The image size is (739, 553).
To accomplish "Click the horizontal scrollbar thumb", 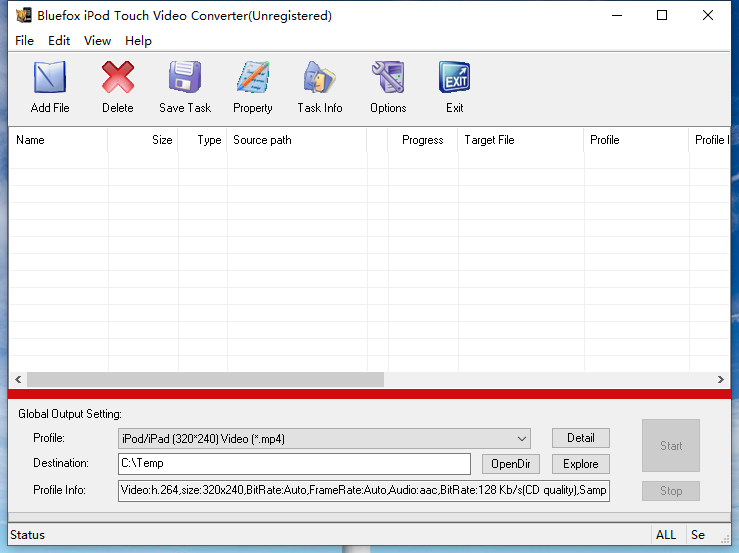I will click(205, 380).
